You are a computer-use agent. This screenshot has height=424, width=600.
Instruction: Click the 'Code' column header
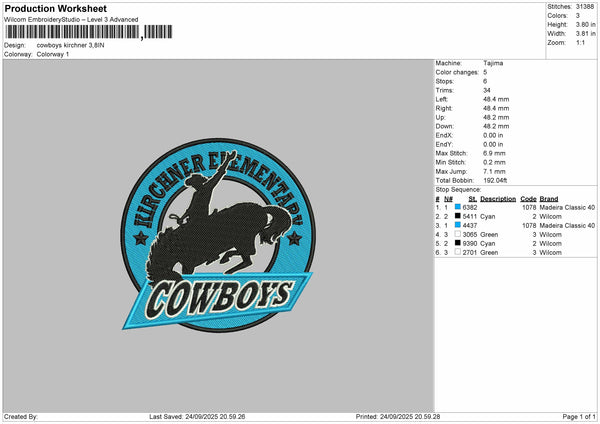528,199
